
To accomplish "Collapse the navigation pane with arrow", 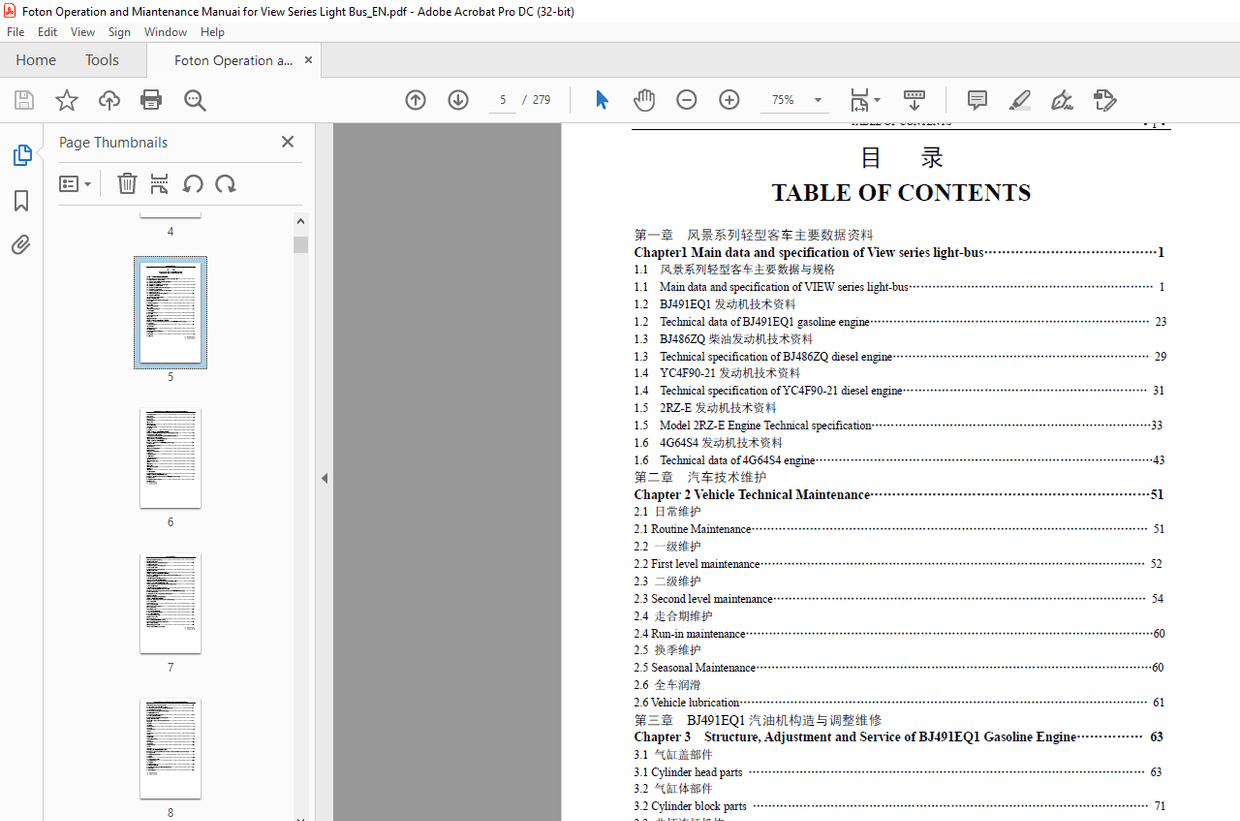I will tap(324, 479).
